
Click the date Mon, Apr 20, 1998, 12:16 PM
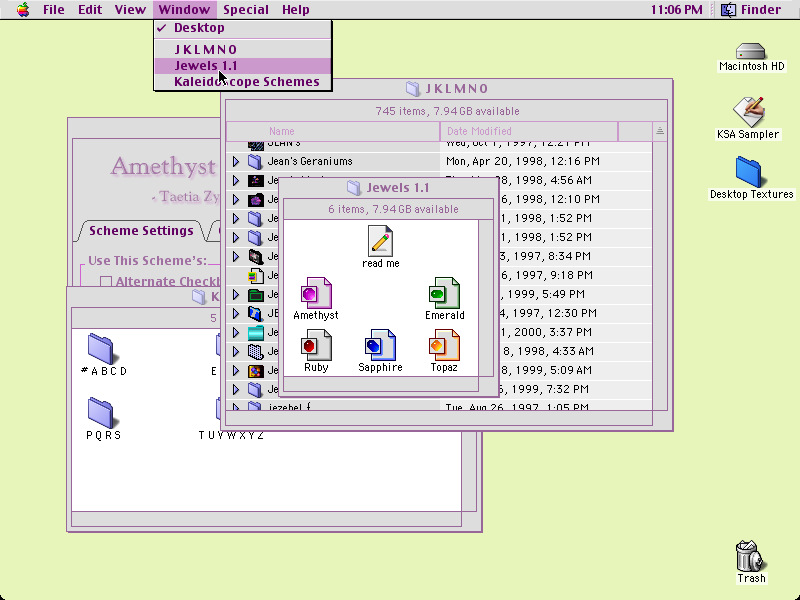pos(522,161)
